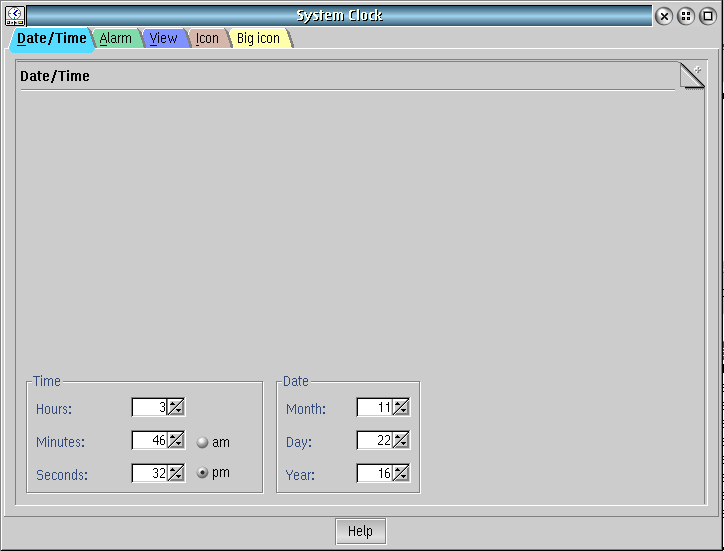
Task: Click the Month field showing 11
Action: point(374,407)
